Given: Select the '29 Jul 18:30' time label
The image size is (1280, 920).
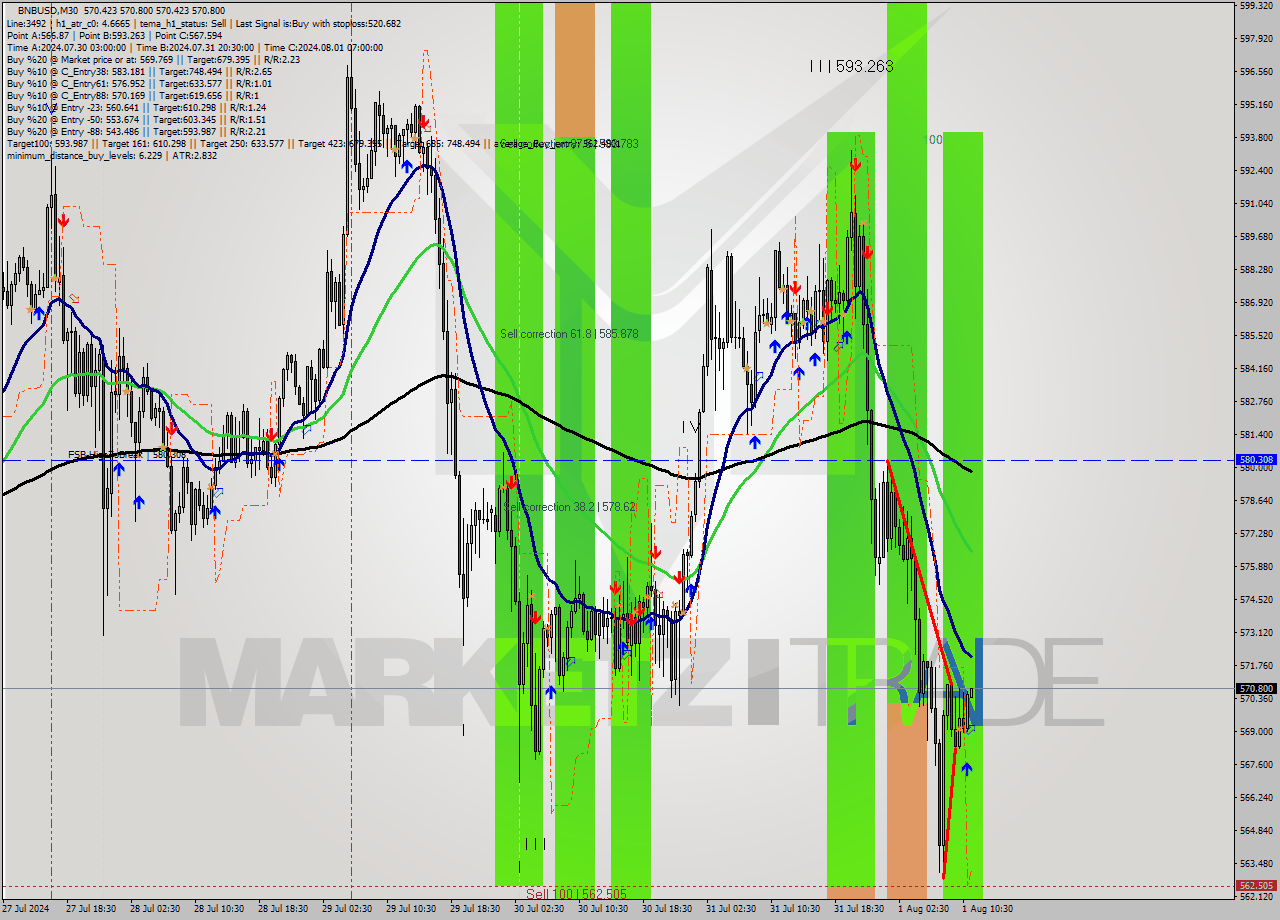Looking at the screenshot, I should pos(475,909).
